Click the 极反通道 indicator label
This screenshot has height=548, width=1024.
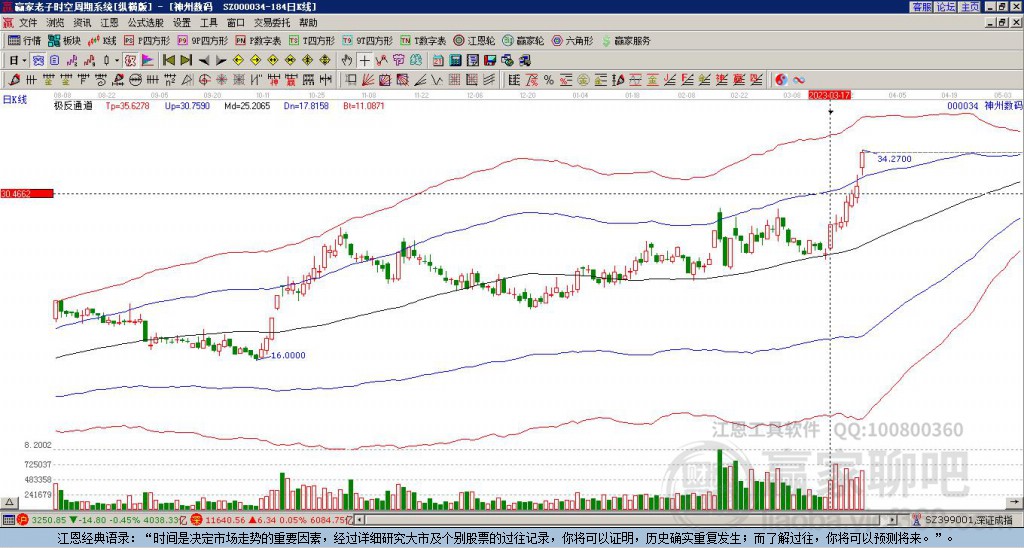[72, 105]
